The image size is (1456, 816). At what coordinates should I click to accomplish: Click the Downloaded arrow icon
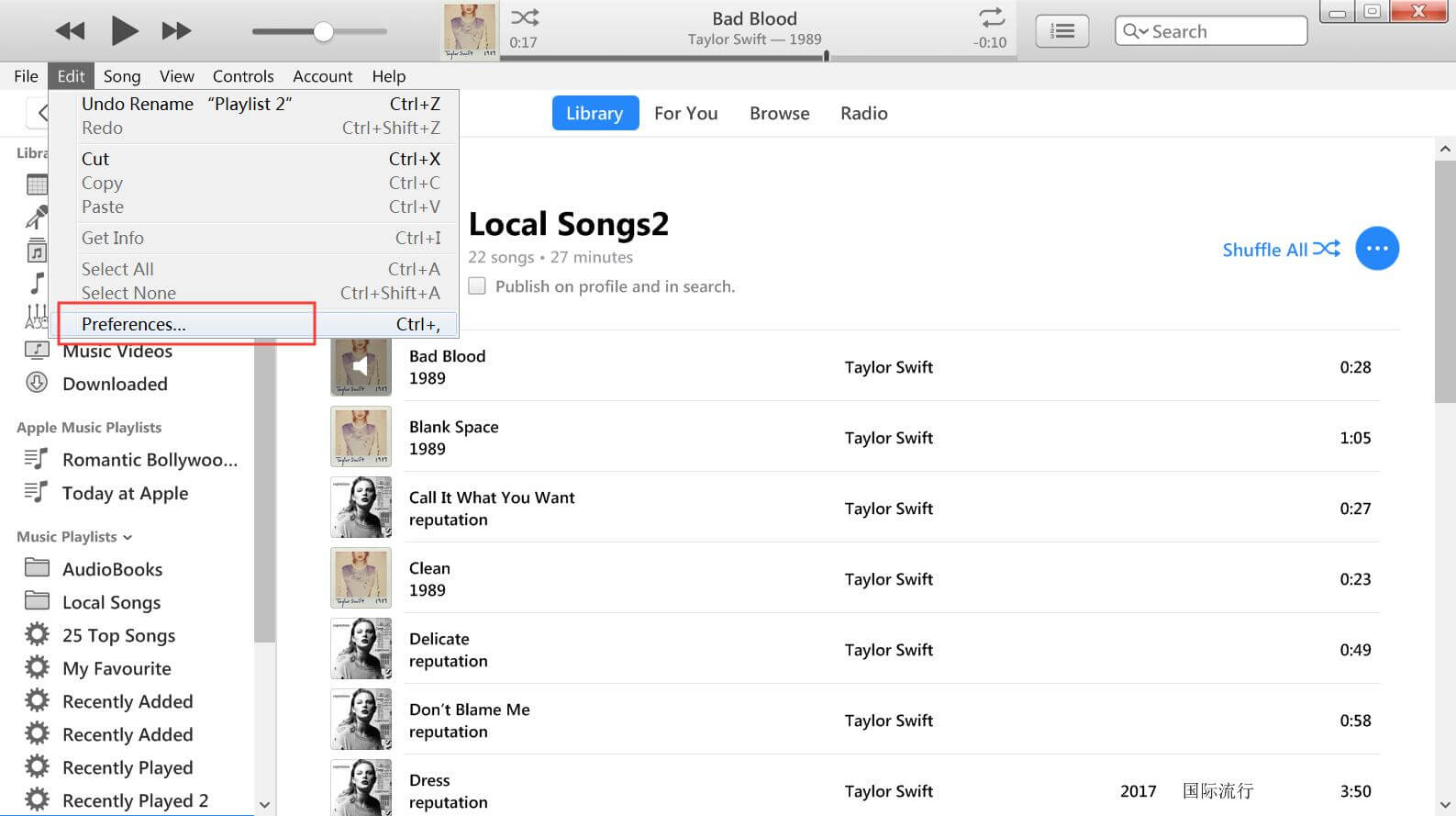pos(37,383)
